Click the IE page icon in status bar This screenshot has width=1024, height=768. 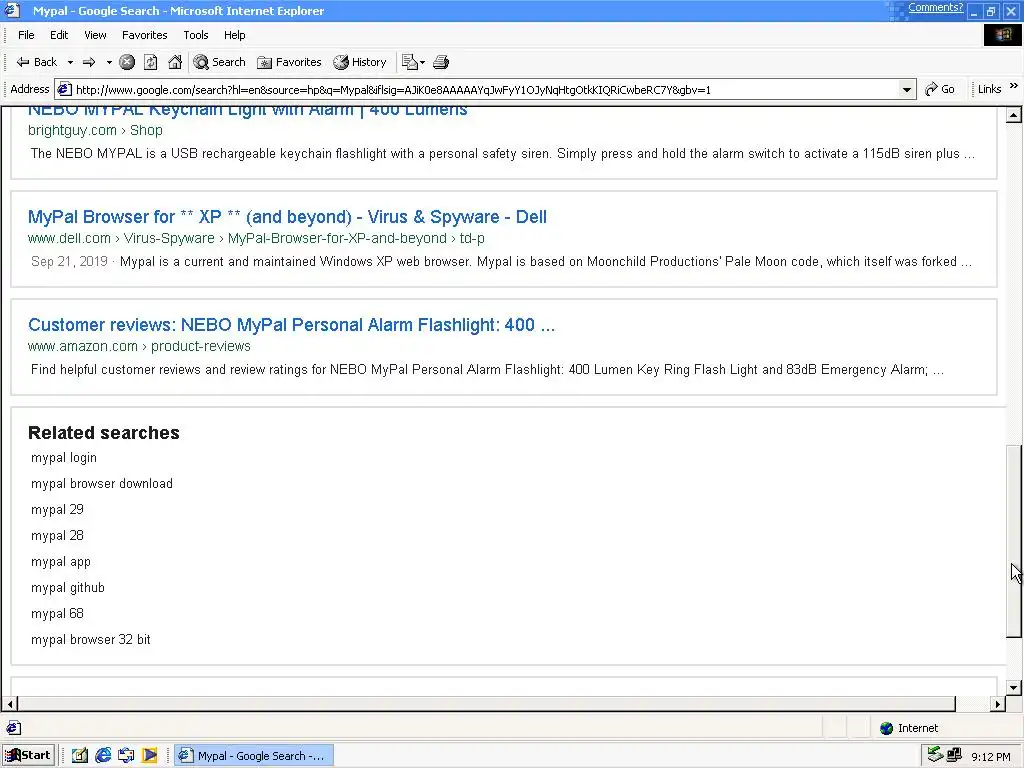(14, 728)
